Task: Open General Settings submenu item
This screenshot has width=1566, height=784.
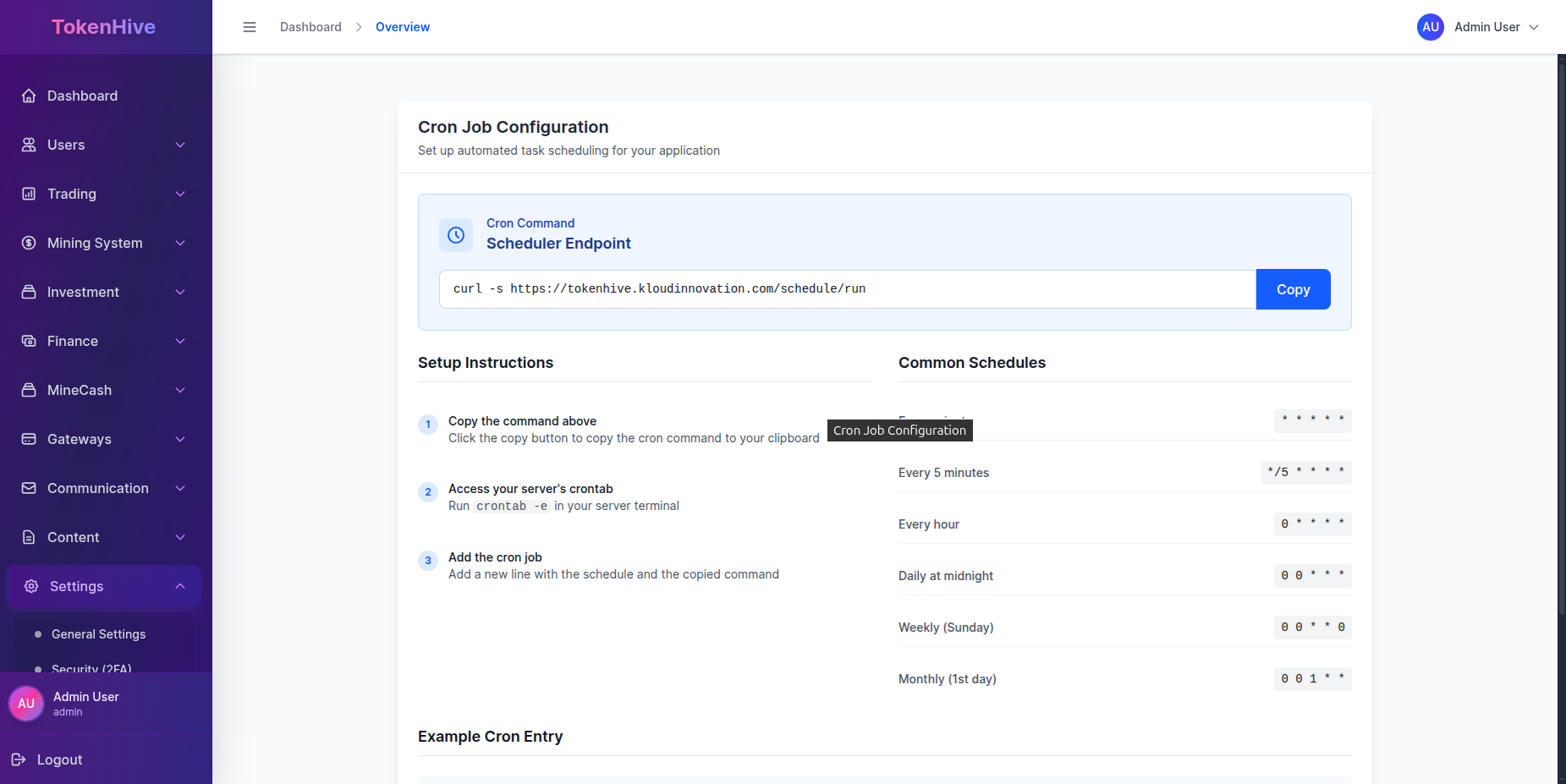Action: coord(98,634)
